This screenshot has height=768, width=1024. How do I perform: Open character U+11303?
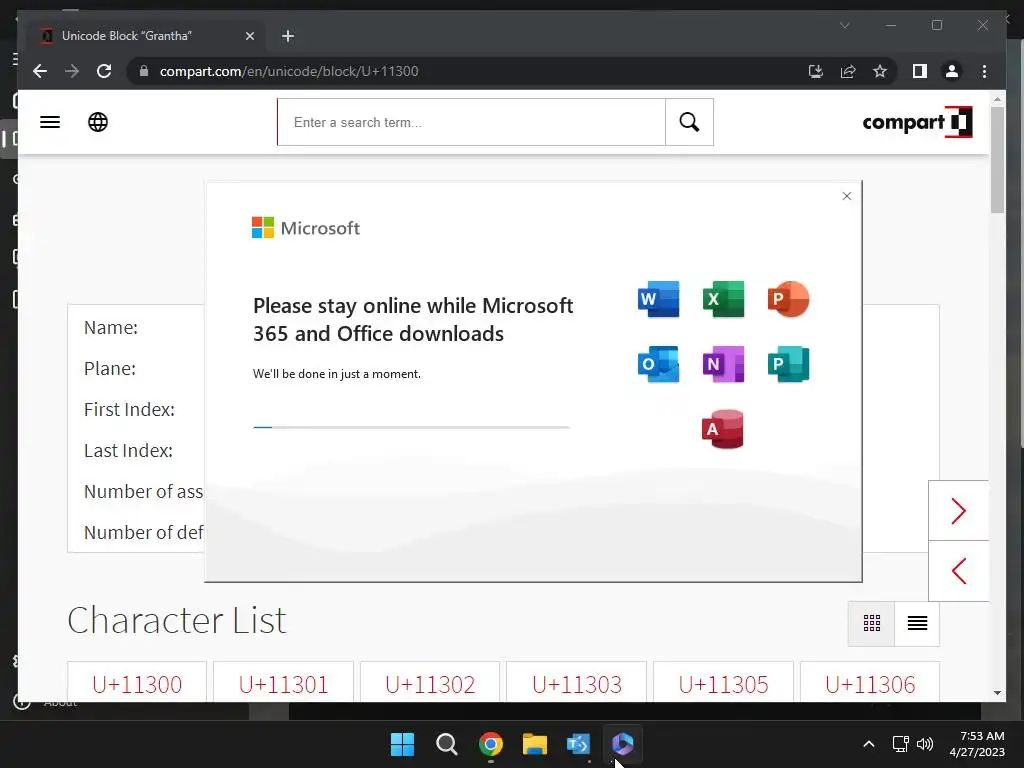coord(577,684)
